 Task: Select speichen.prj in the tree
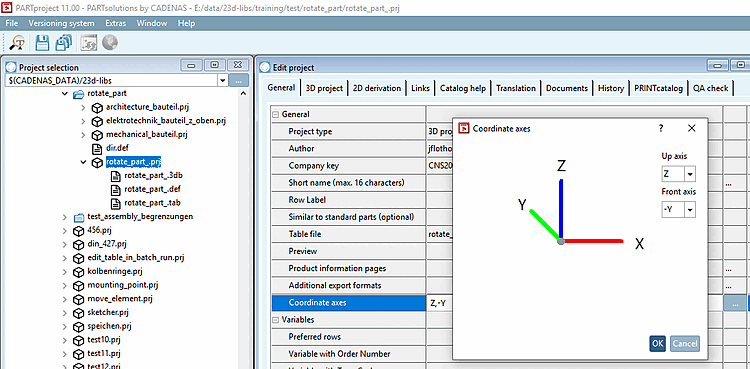point(109,326)
